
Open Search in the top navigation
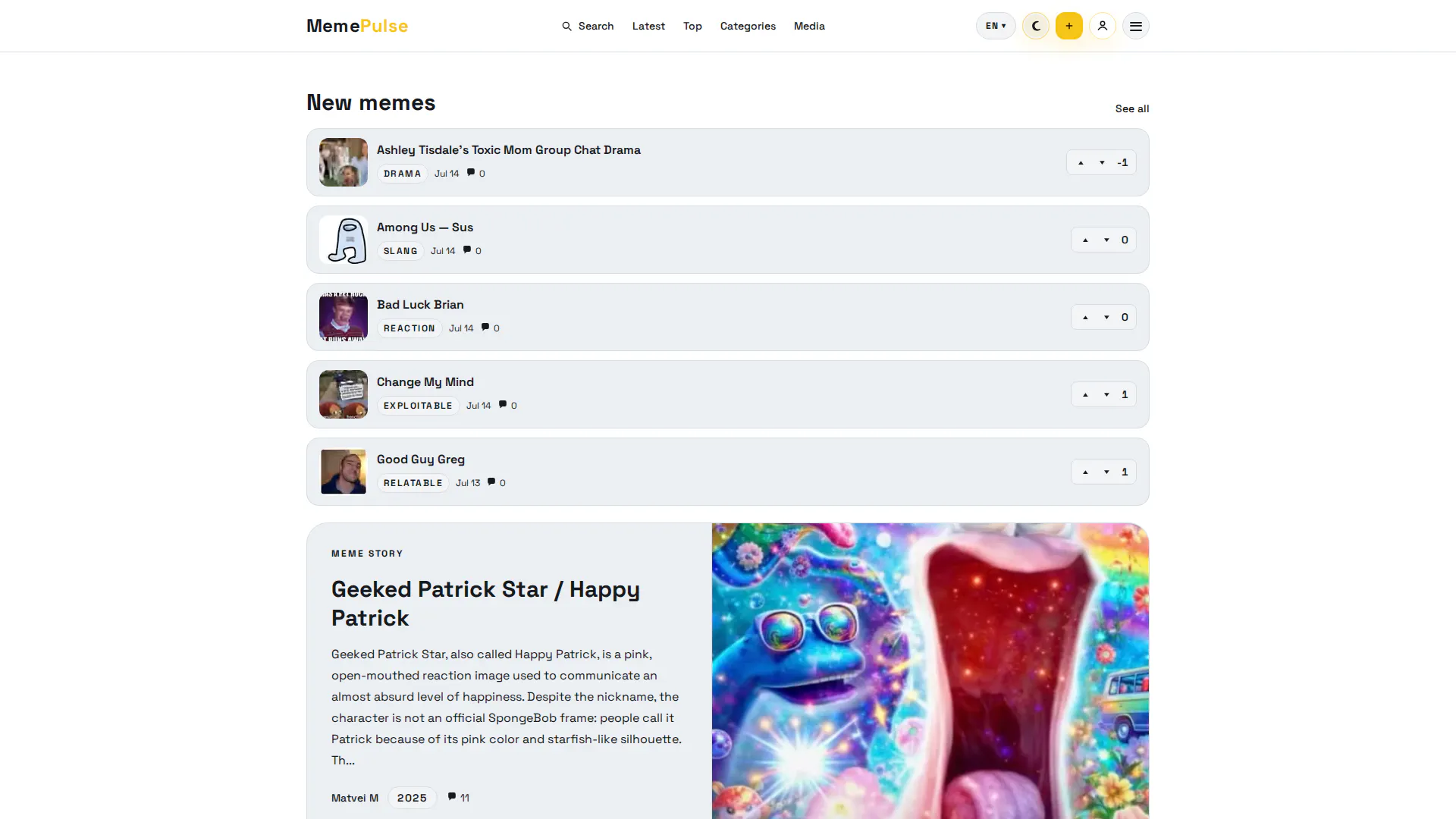click(x=588, y=26)
